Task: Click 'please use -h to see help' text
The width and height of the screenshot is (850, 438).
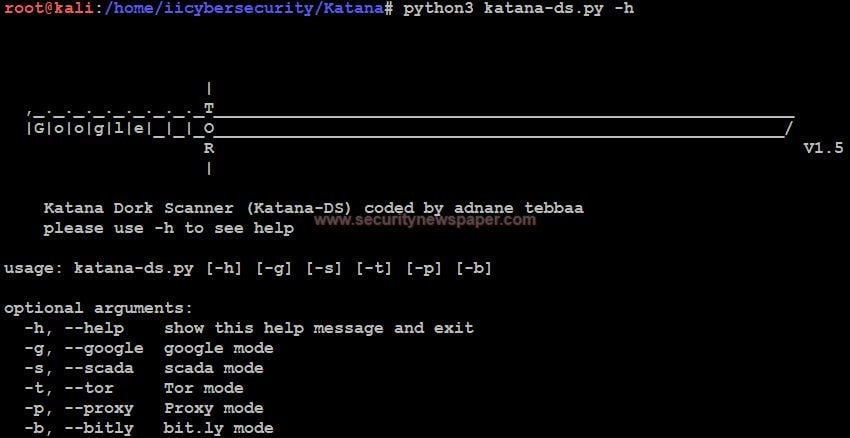Action: [x=169, y=228]
